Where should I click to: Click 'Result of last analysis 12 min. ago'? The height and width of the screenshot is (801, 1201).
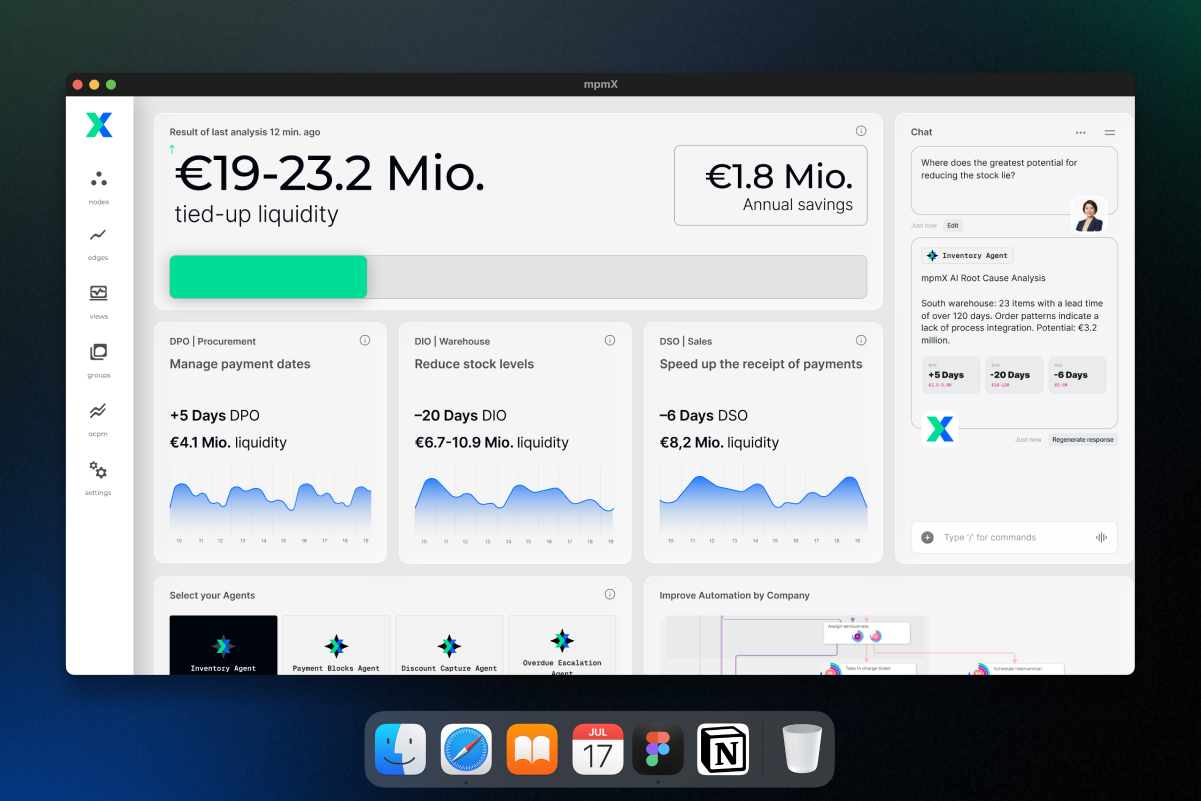point(245,132)
